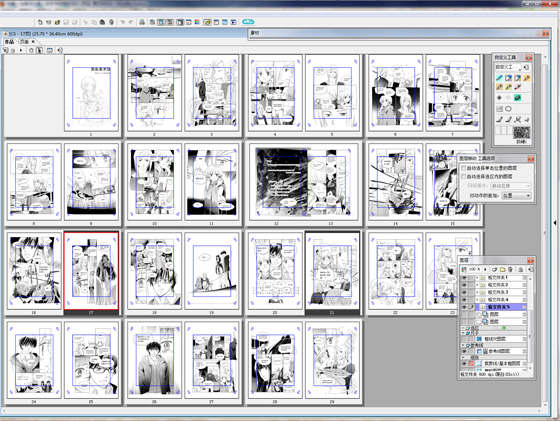The image size is (560, 421).
Task: Select the black dot brush custom tool
Action: (499, 97)
